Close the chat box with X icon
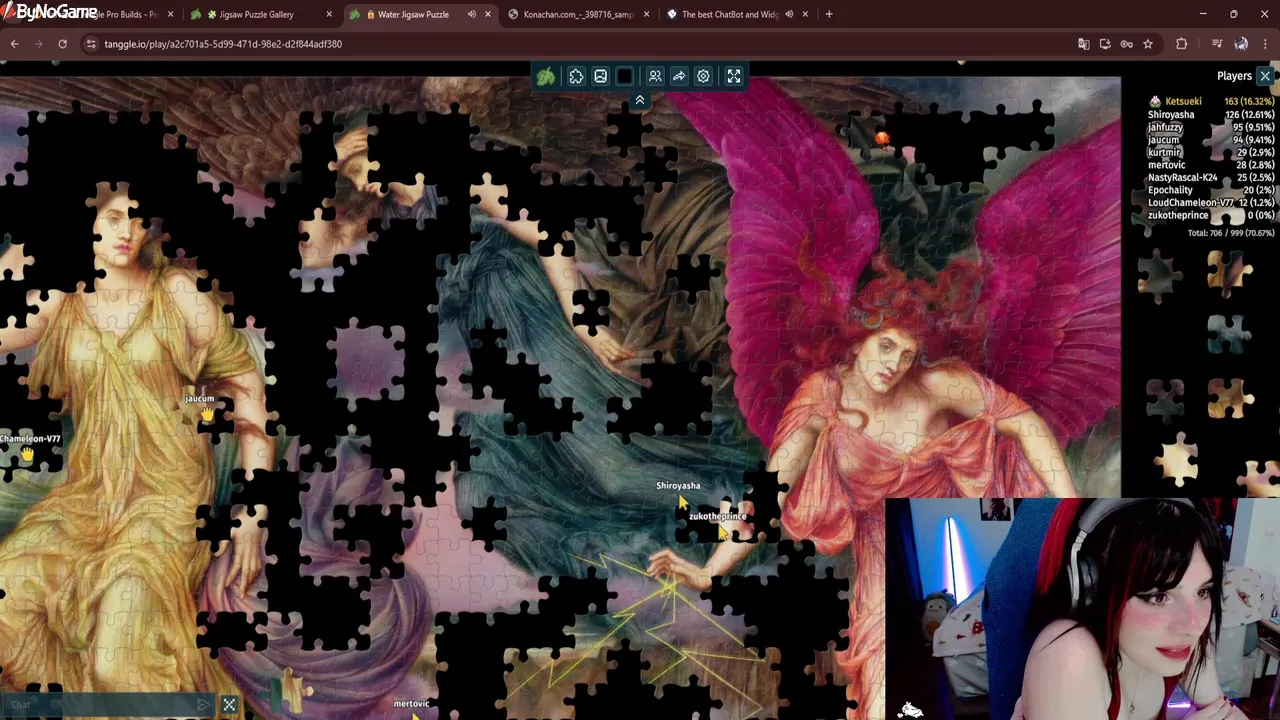Screen dimensions: 1280x720 (x=229, y=706)
